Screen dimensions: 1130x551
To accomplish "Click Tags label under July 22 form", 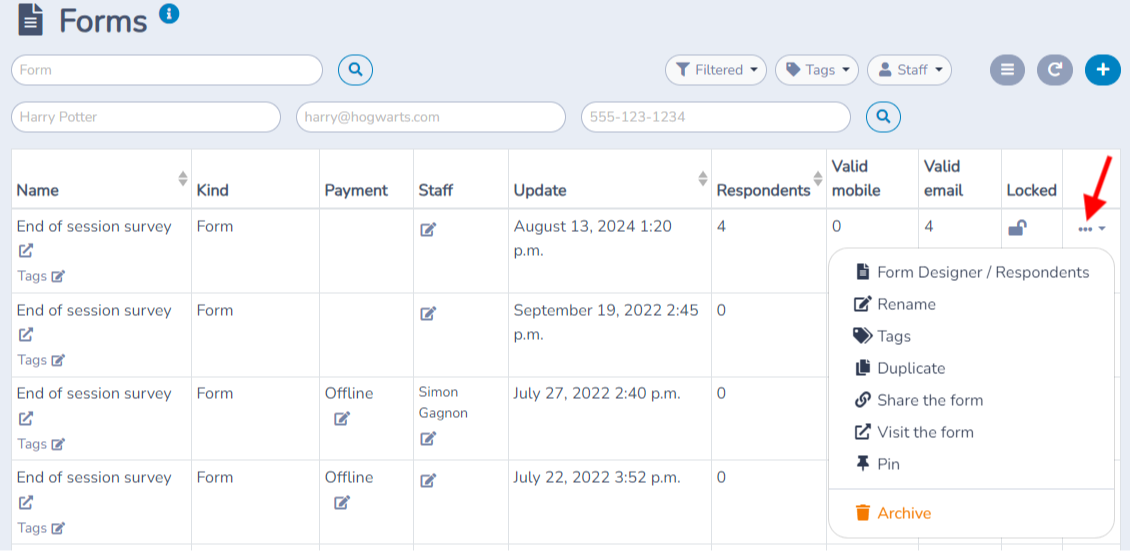I will [x=32, y=528].
